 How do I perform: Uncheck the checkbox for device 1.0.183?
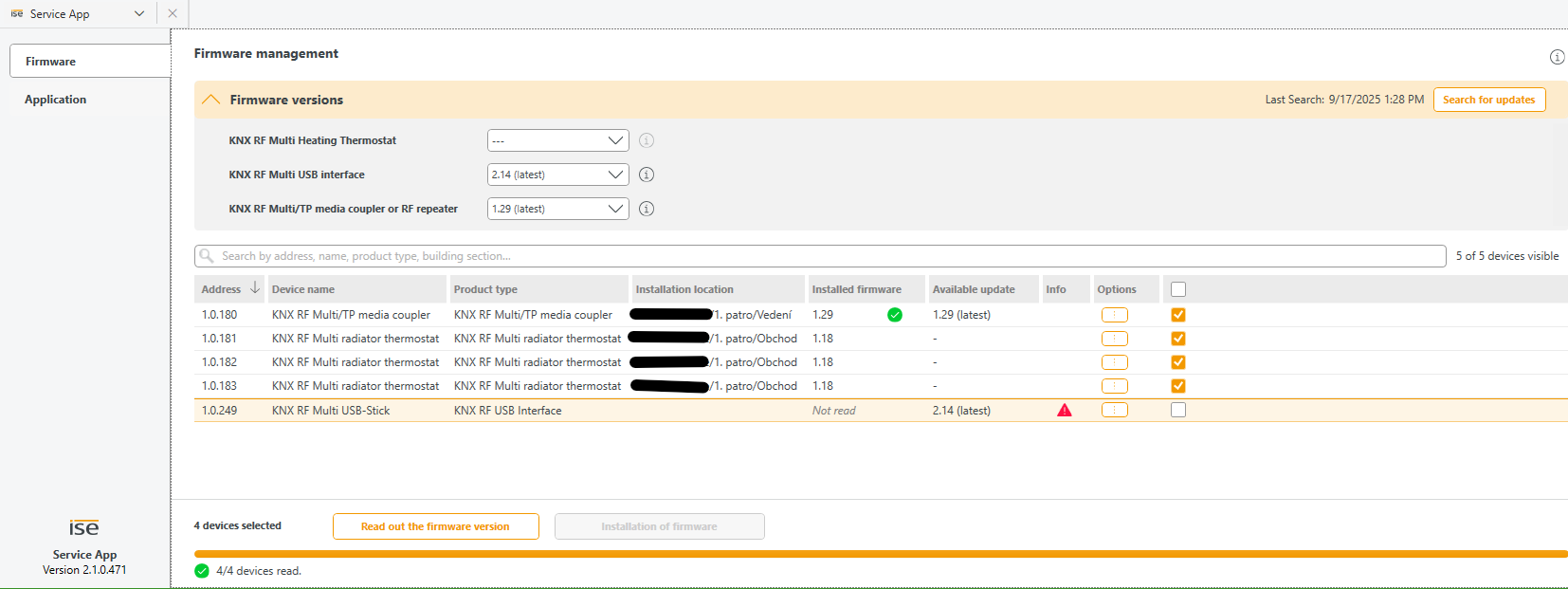click(x=1178, y=386)
